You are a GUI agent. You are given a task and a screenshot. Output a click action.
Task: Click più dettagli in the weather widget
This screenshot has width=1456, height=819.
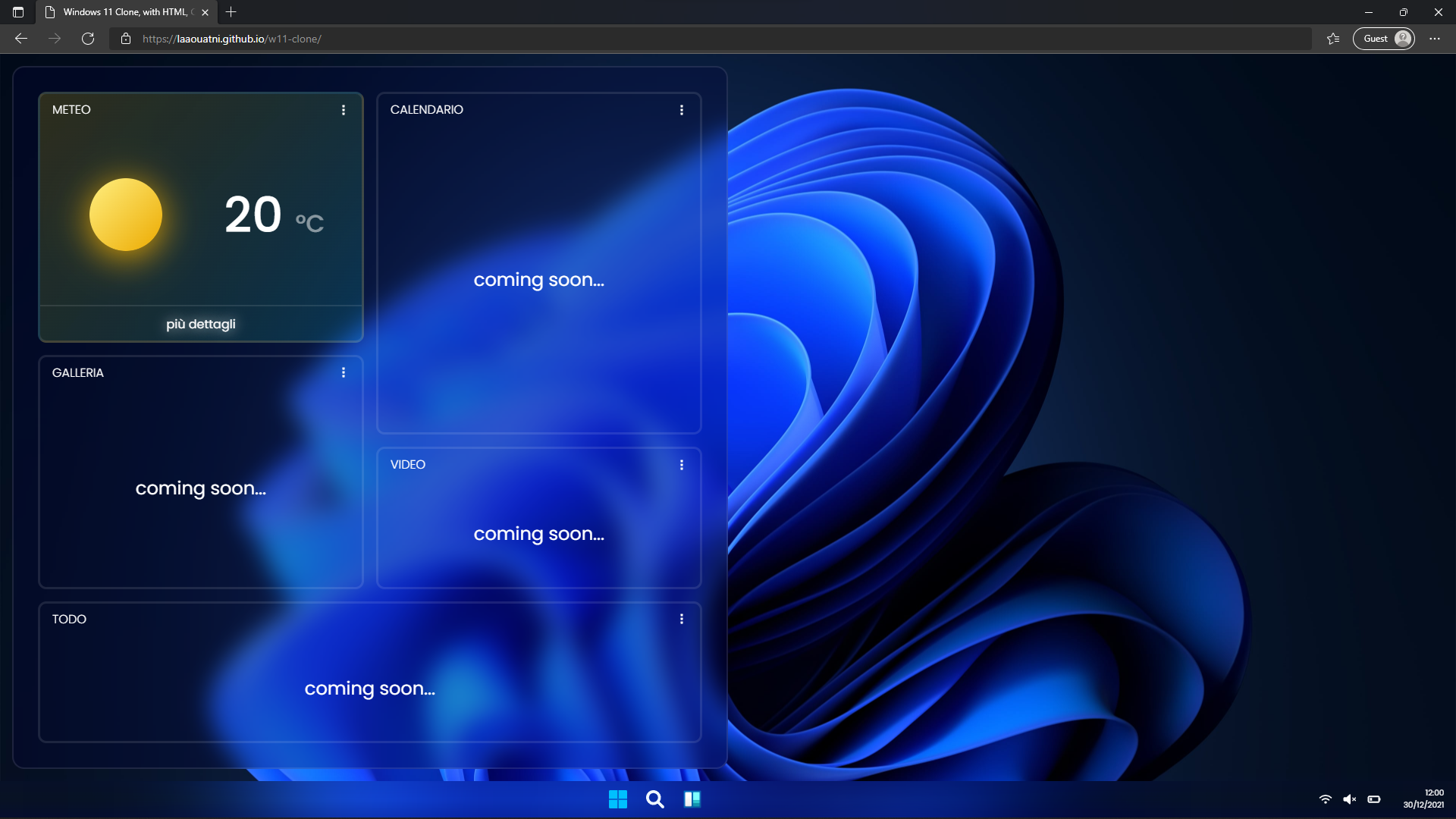(201, 324)
